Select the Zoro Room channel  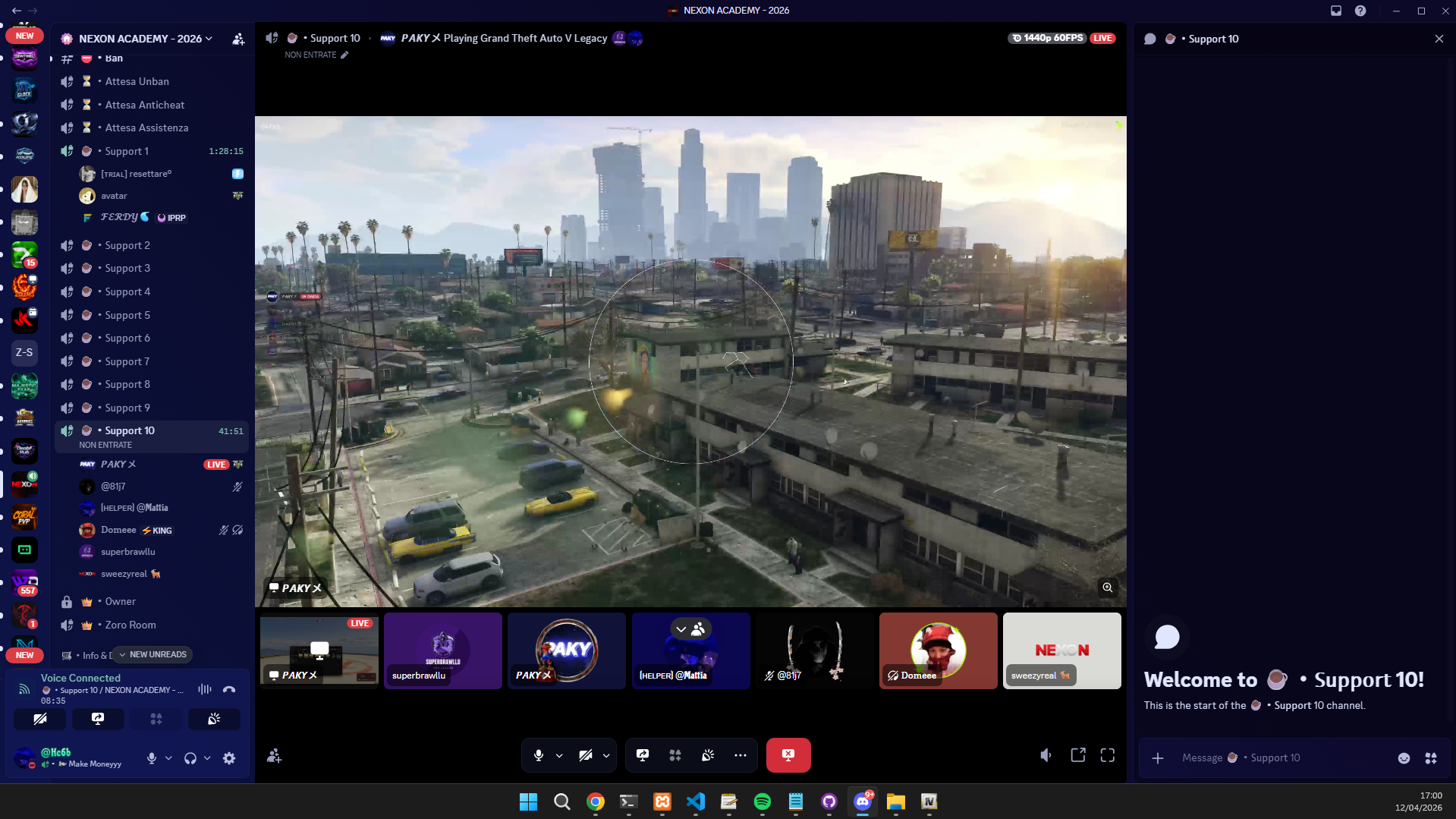coord(152,625)
